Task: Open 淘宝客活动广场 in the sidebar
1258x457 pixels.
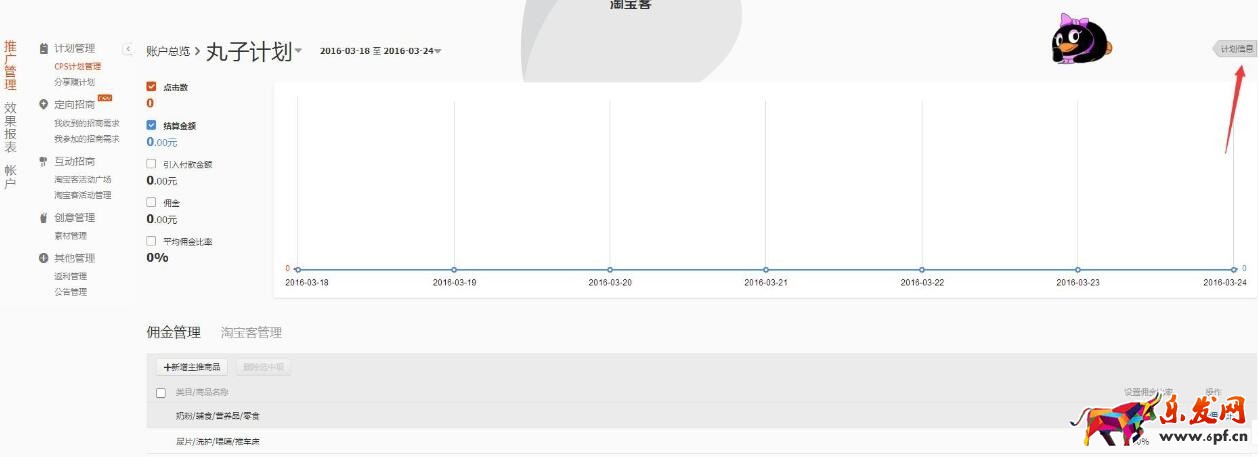Action: pos(82,179)
